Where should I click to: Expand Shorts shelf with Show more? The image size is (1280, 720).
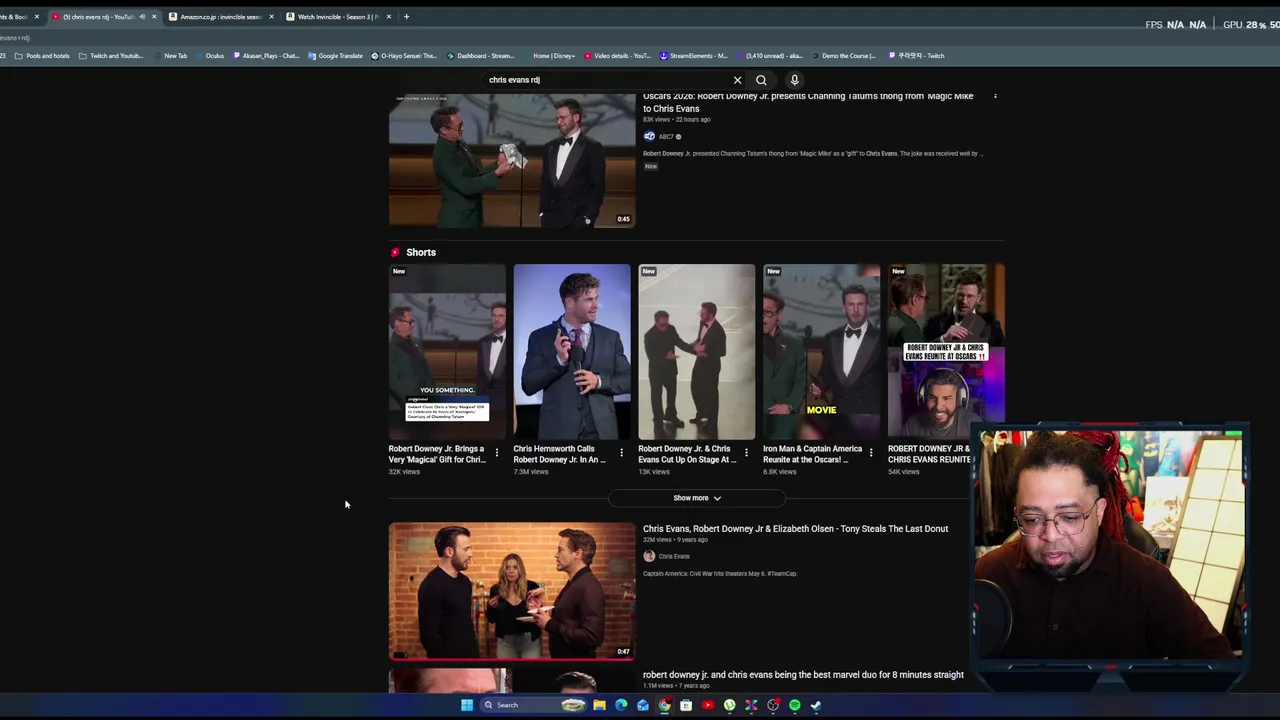pyautogui.click(x=697, y=498)
